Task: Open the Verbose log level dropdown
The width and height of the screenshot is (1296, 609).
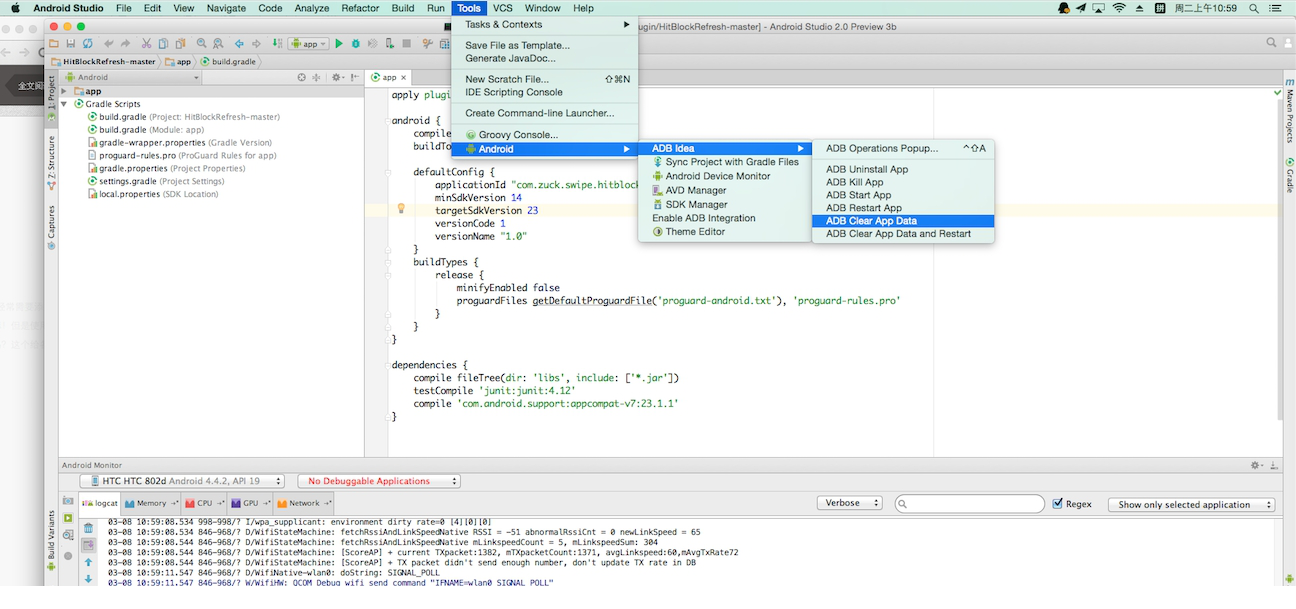Action: pyautogui.click(x=849, y=503)
